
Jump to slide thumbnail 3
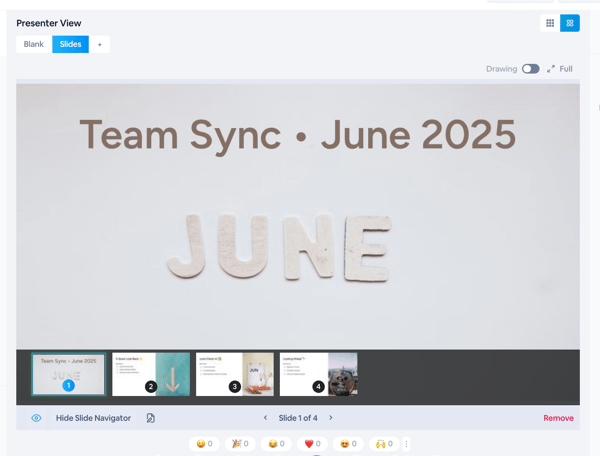pos(235,374)
